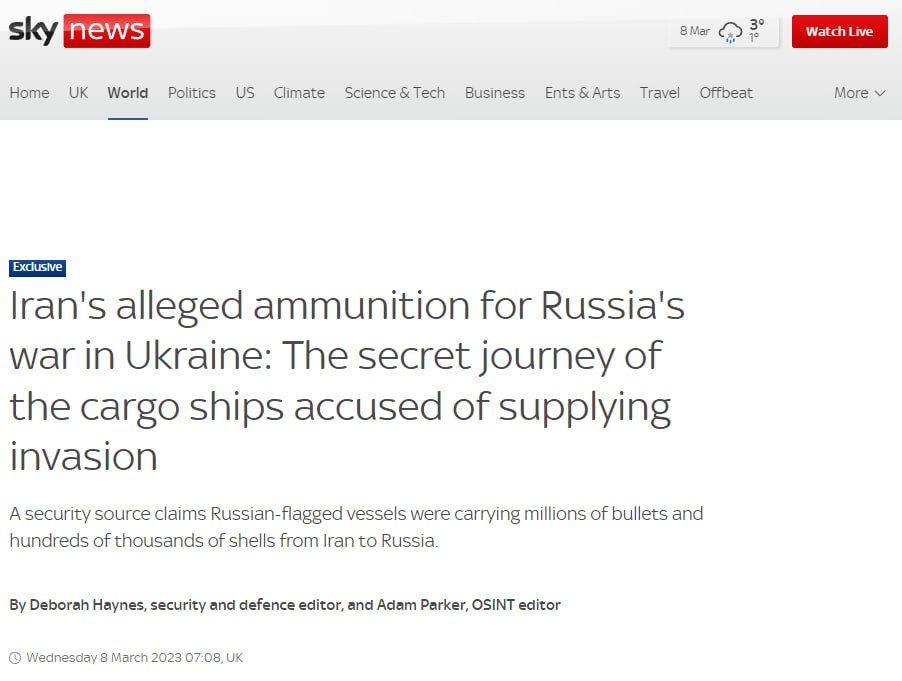The height and width of the screenshot is (681, 902).
Task: Expand the More navigation dropdown
Action: pos(859,93)
